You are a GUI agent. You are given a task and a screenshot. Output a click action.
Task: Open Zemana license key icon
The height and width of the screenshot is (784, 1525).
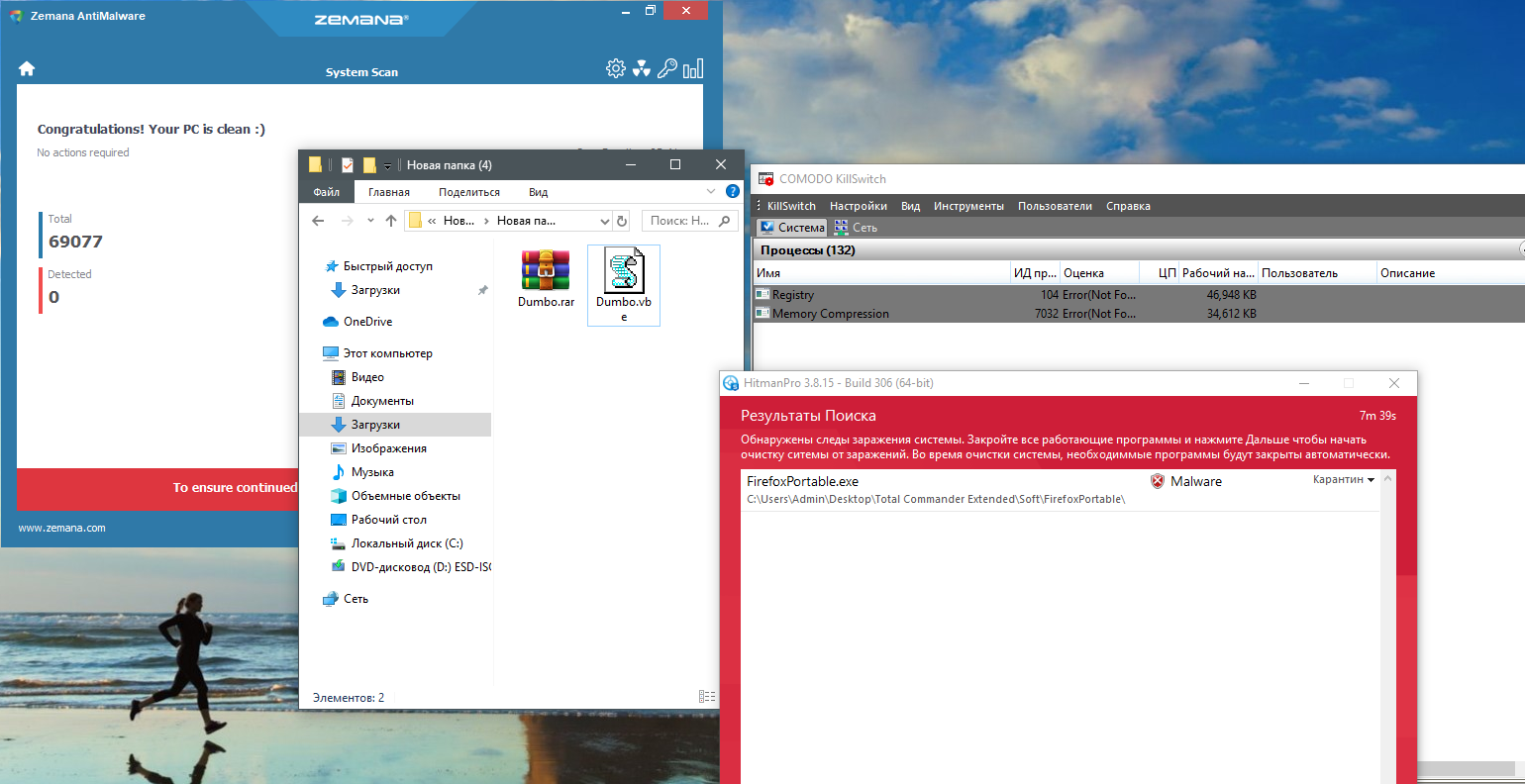click(x=667, y=68)
